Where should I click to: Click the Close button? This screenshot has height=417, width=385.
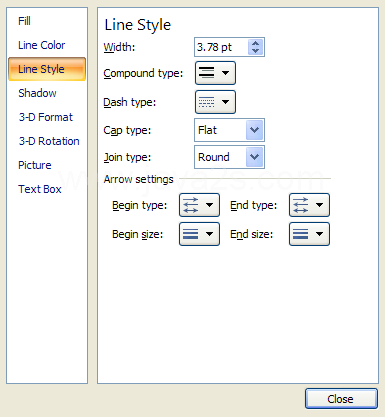(341, 399)
